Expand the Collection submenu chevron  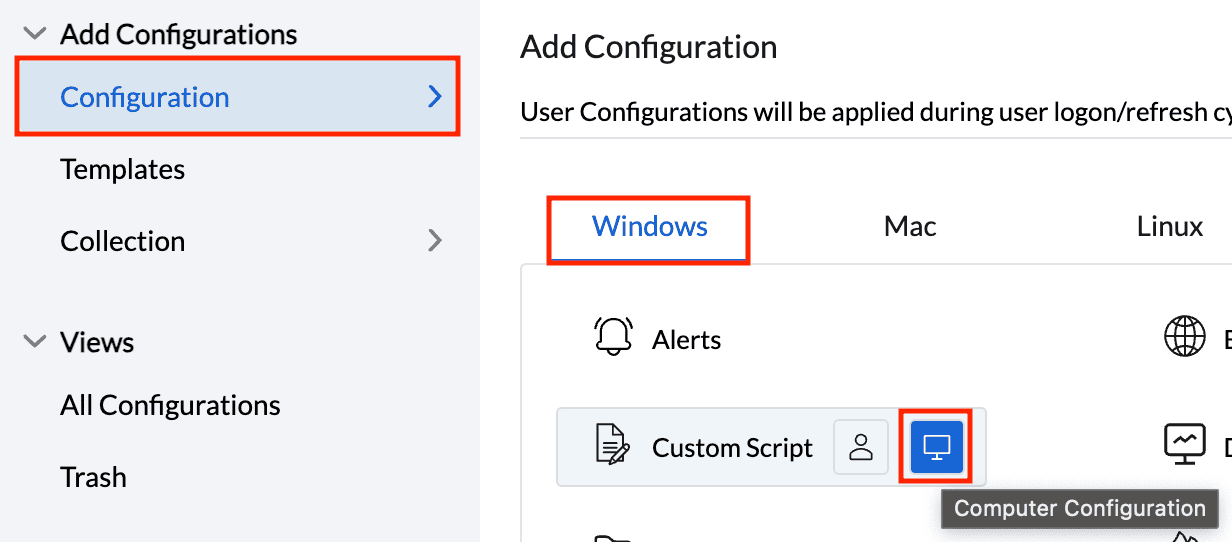pos(435,241)
